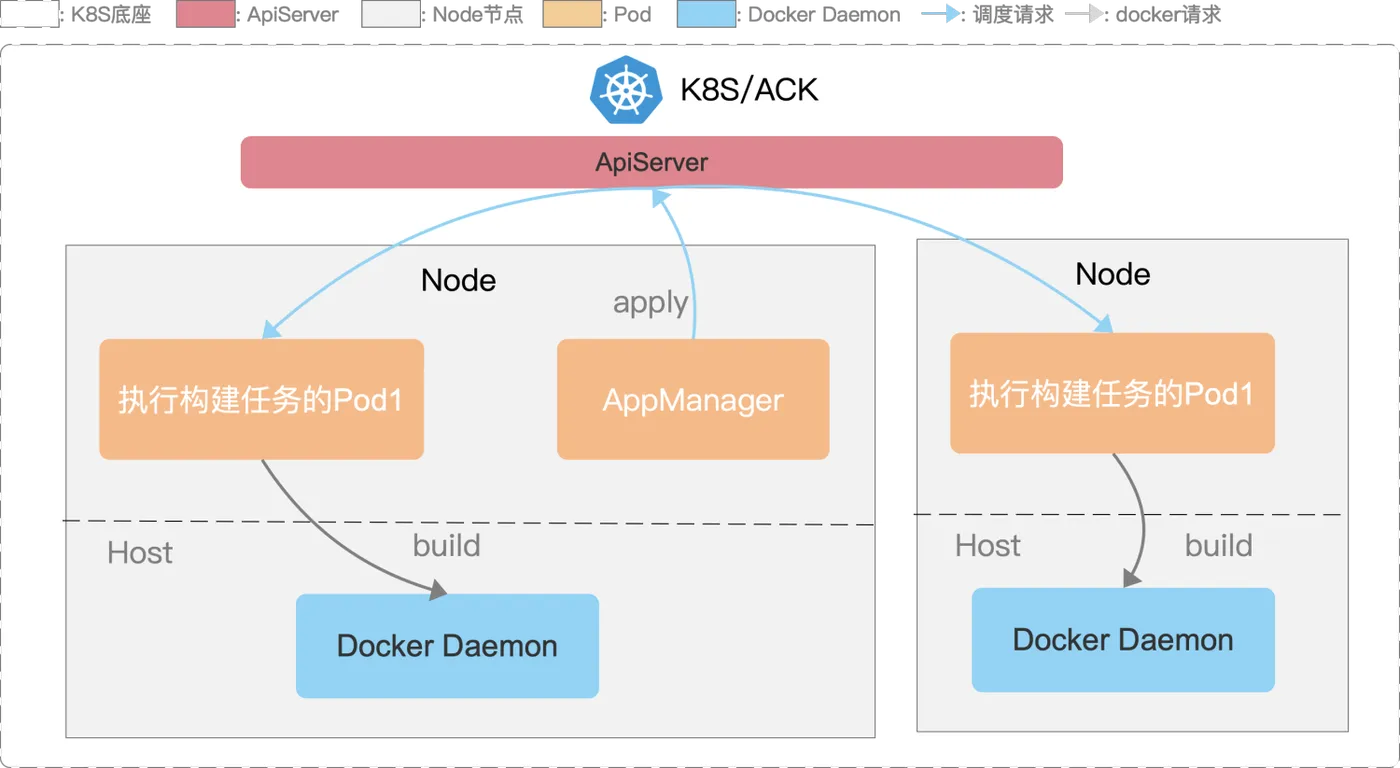Click the blue arrowhead at the right Pod1 box
The image size is (1400, 768).
pyautogui.click(x=1103, y=324)
